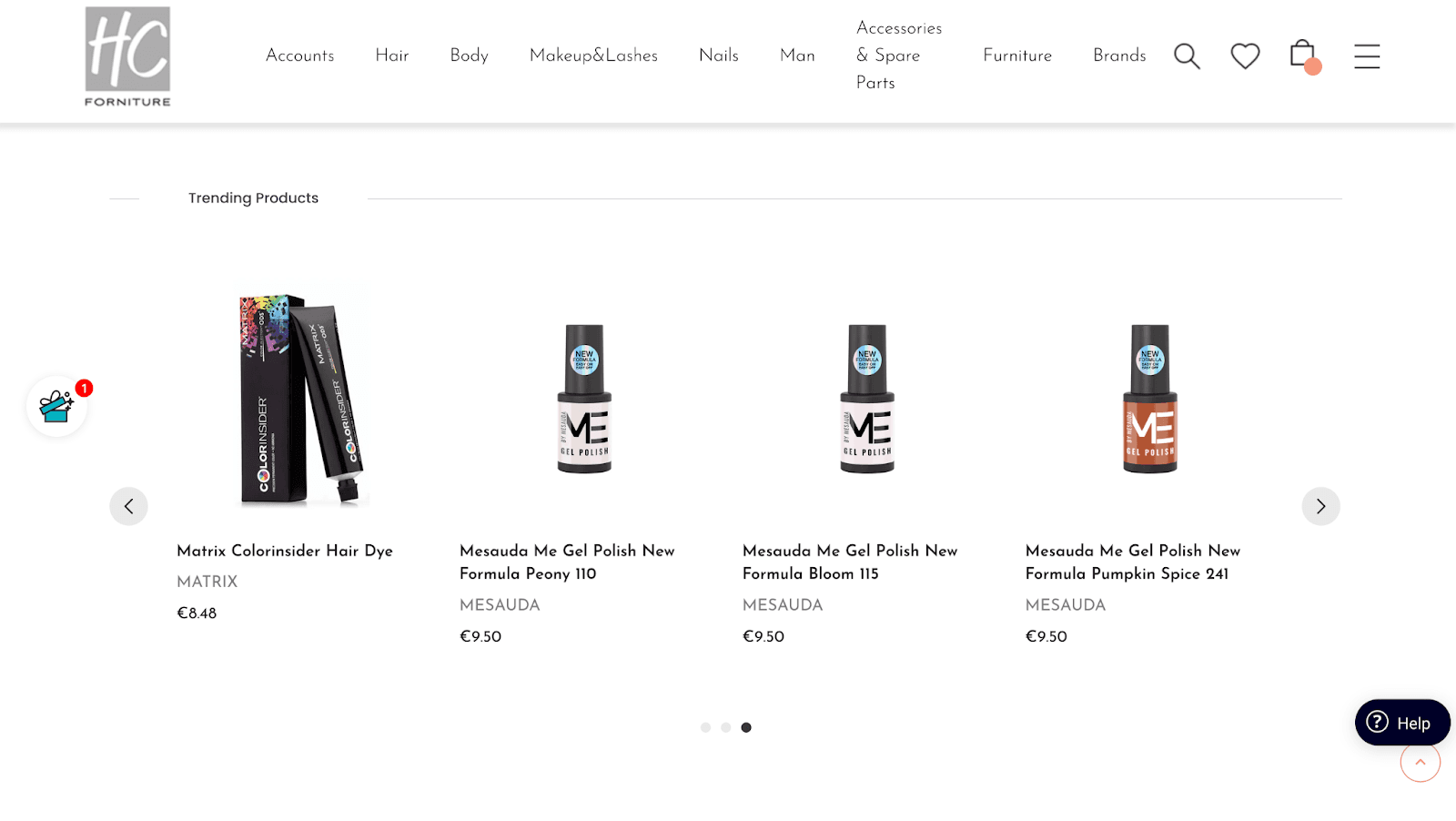Click the HC Forniture logo

tap(128, 56)
